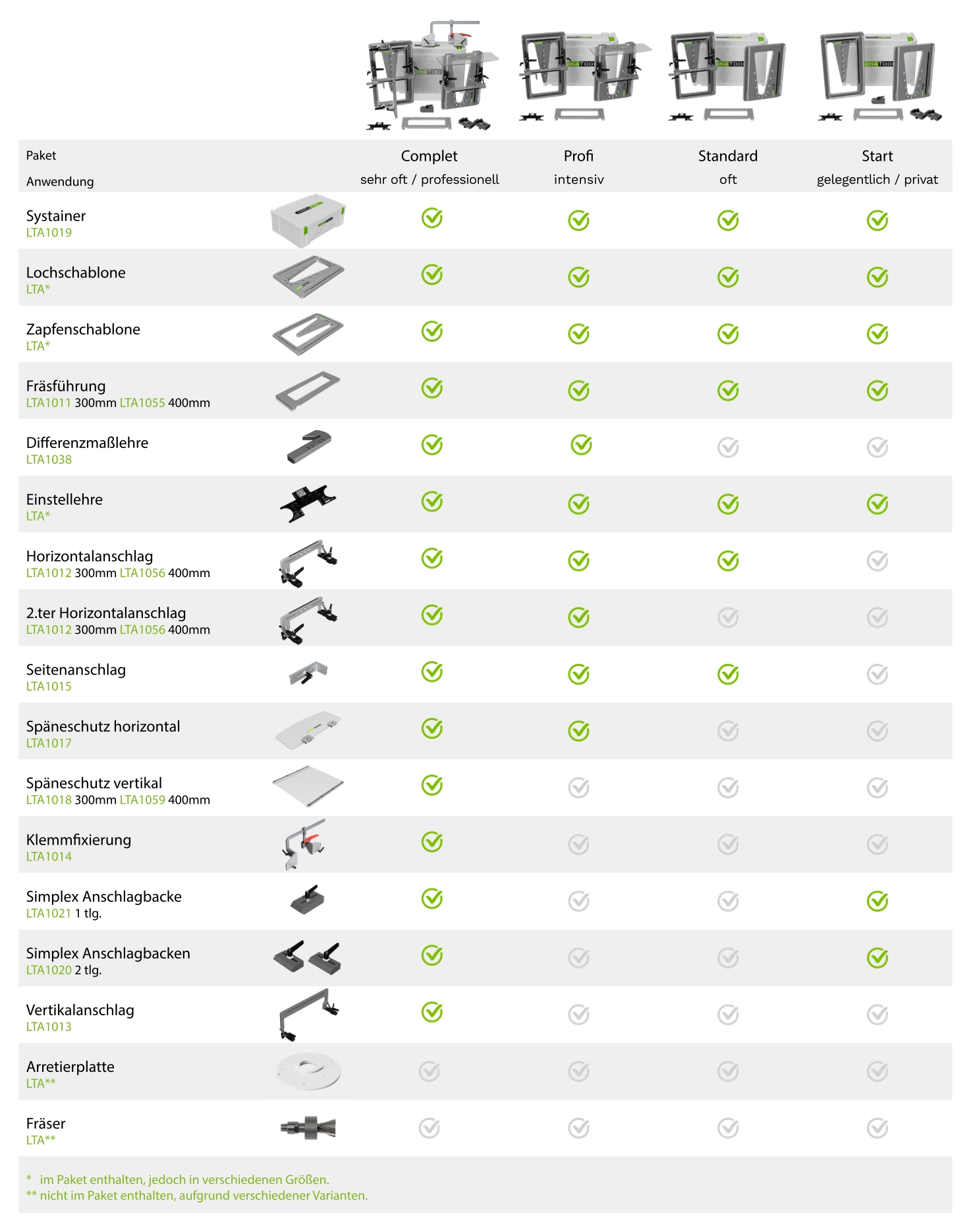Click the Fräser router bit image
This screenshot has height=1232, width=971.
[x=308, y=1128]
